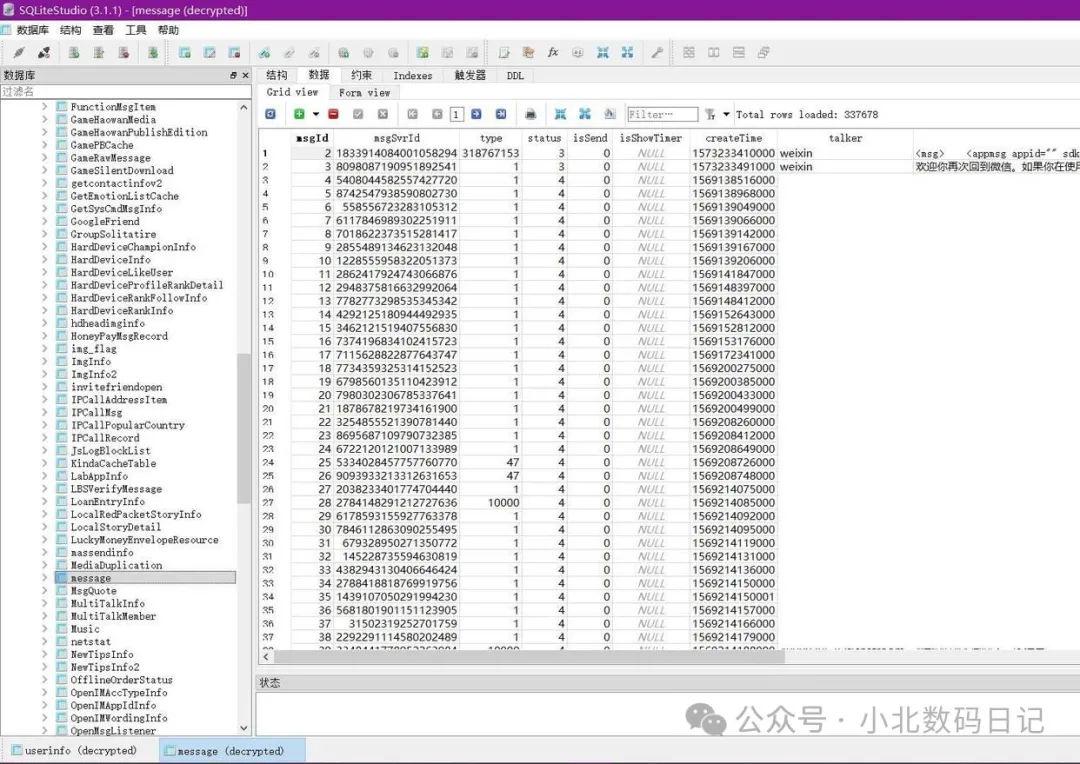Switch to Form view tab

[364, 92]
